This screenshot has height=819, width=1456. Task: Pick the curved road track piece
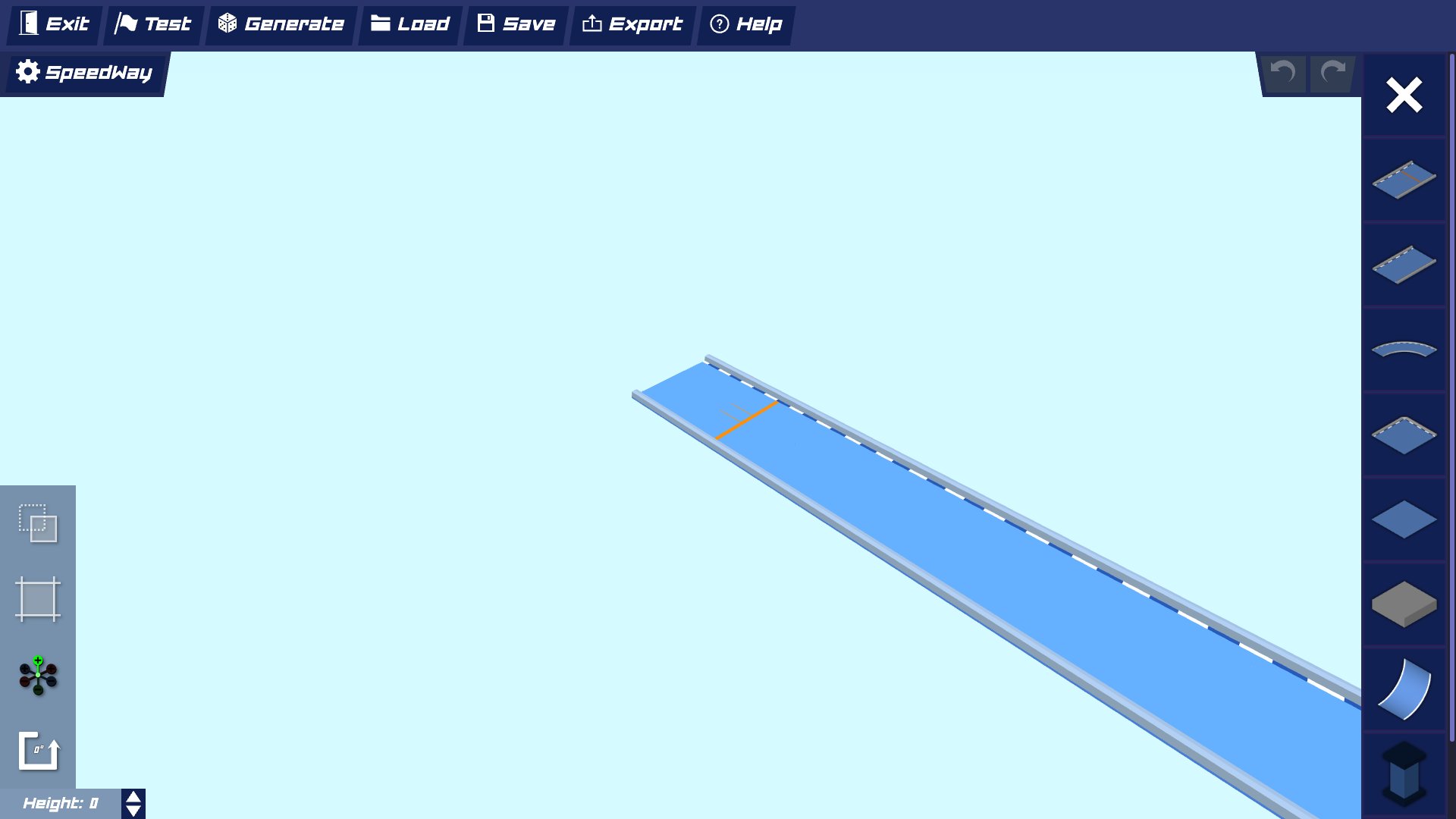1404,350
